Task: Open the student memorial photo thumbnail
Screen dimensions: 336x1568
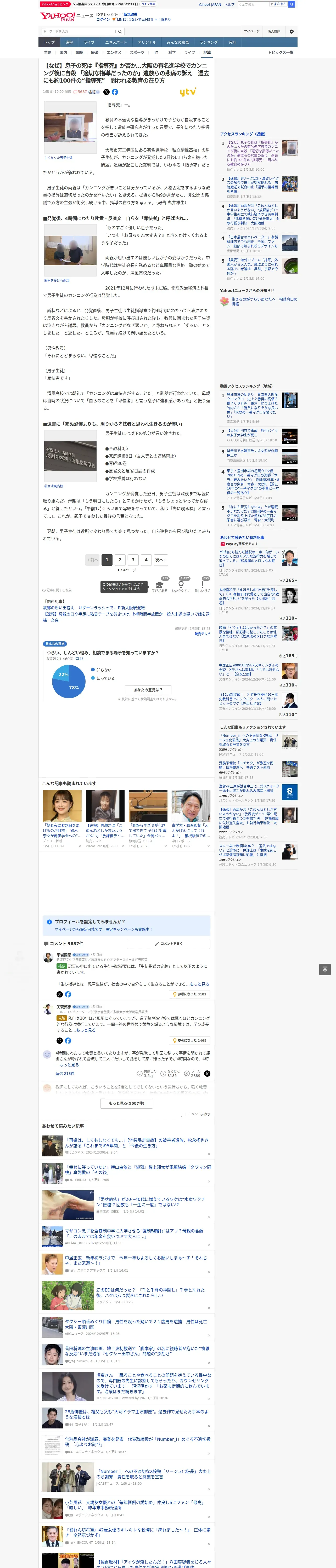Action: [x=70, y=128]
